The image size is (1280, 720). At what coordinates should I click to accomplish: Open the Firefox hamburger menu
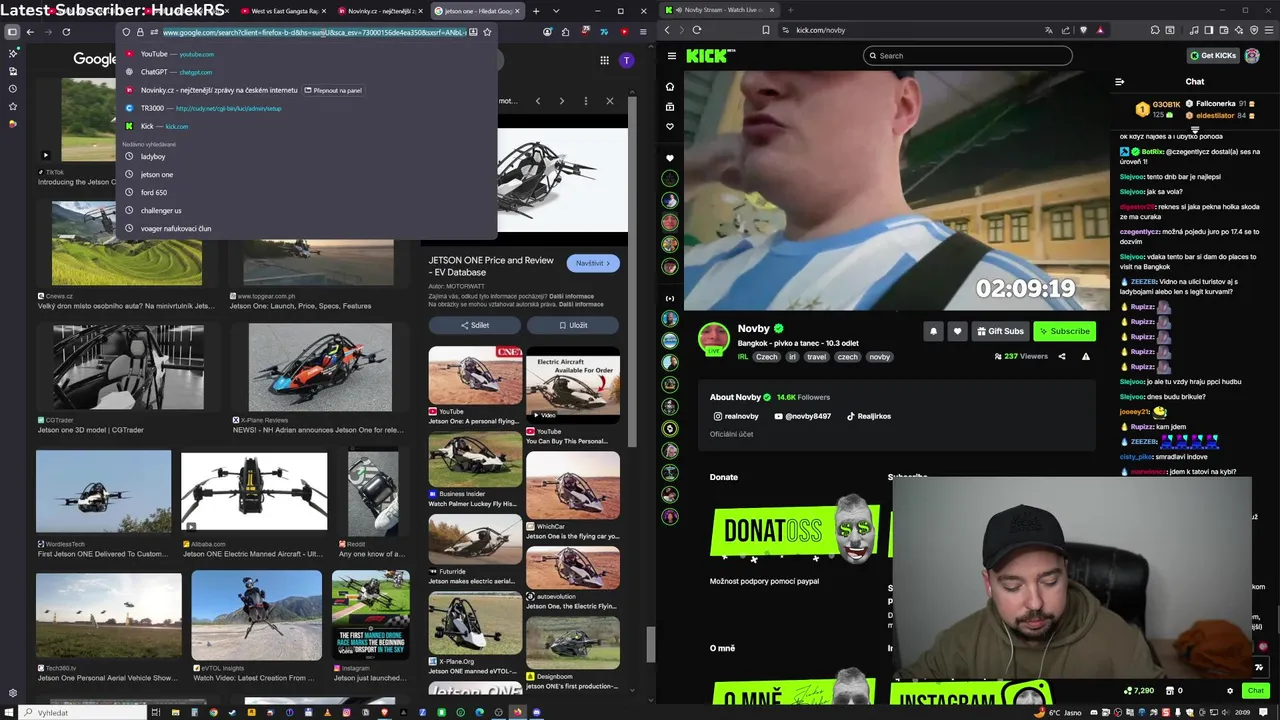coord(641,32)
